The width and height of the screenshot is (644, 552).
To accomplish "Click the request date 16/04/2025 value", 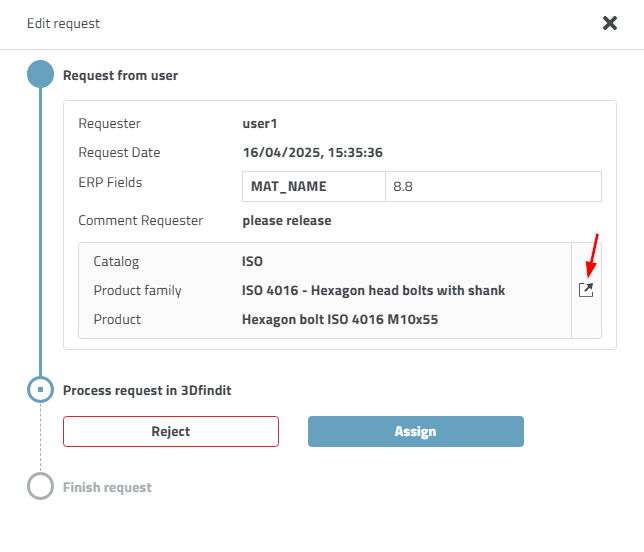I will coord(312,153).
